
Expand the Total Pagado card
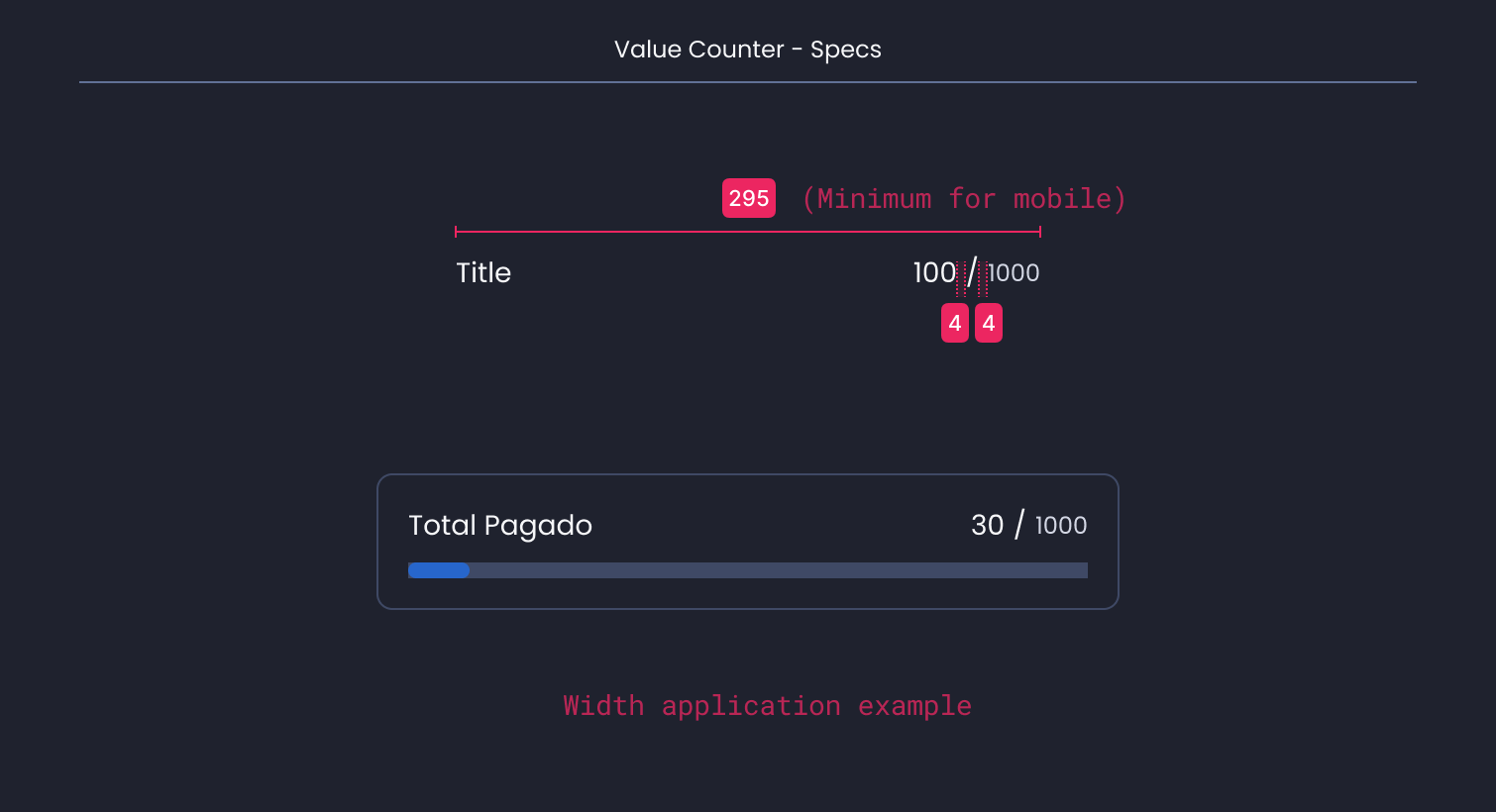[x=748, y=542]
